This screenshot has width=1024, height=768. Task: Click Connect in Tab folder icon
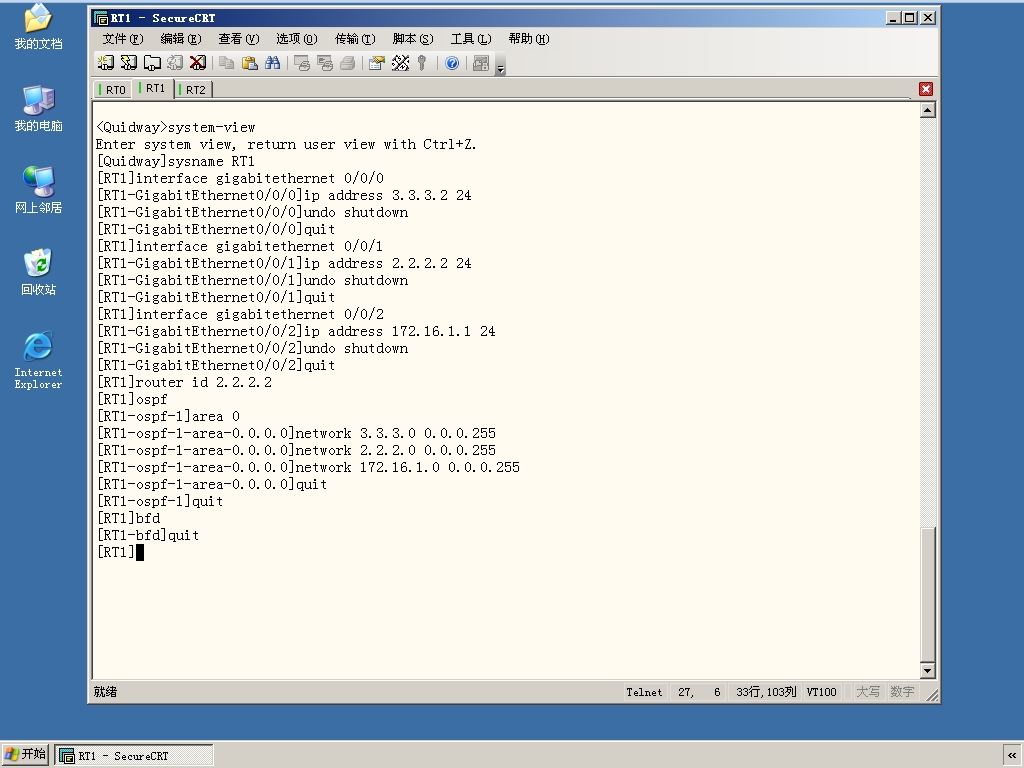point(152,63)
